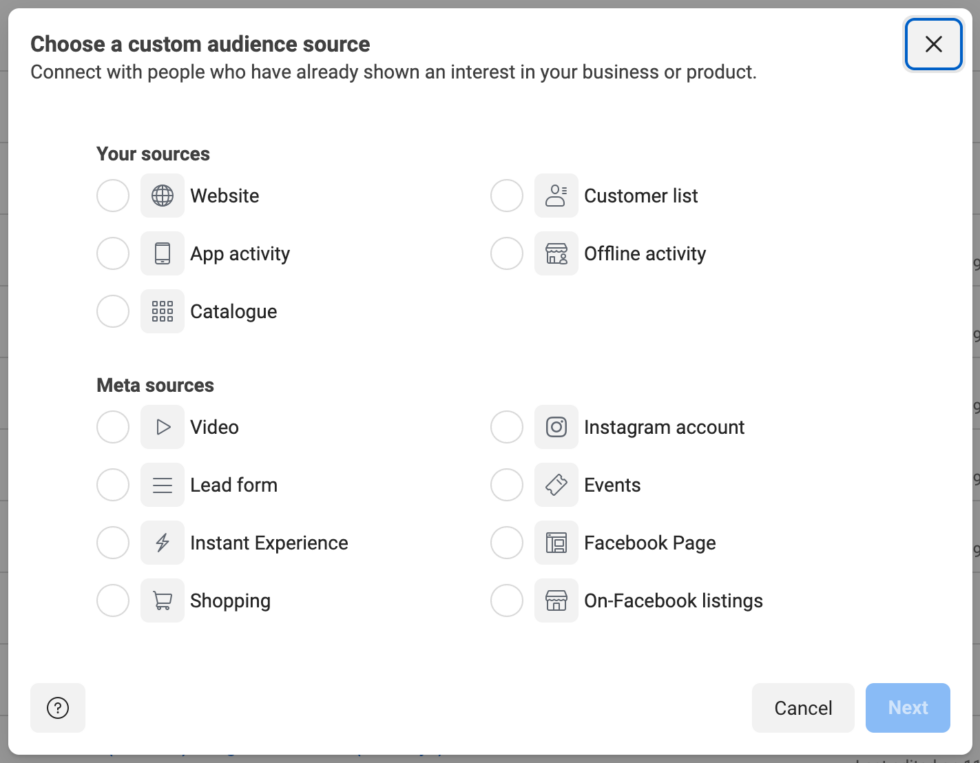Click the Cancel button
This screenshot has width=980, height=763.
click(803, 708)
